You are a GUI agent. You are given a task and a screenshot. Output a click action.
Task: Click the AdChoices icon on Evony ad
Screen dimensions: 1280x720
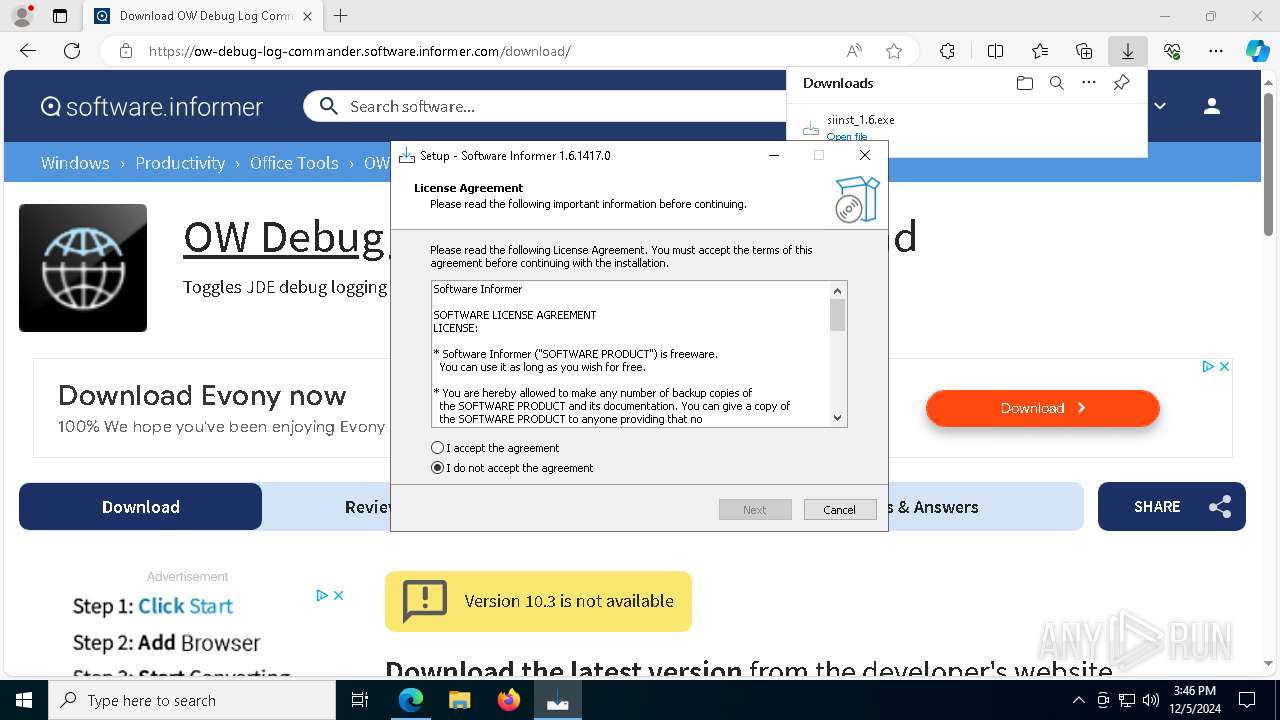(1207, 367)
